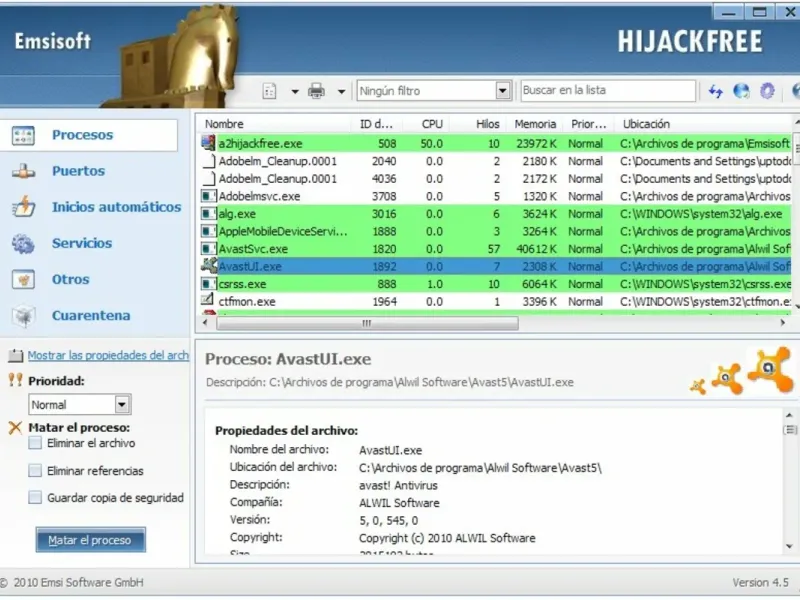
Task: Click the Procesos sidebar icon
Action: 23,136
